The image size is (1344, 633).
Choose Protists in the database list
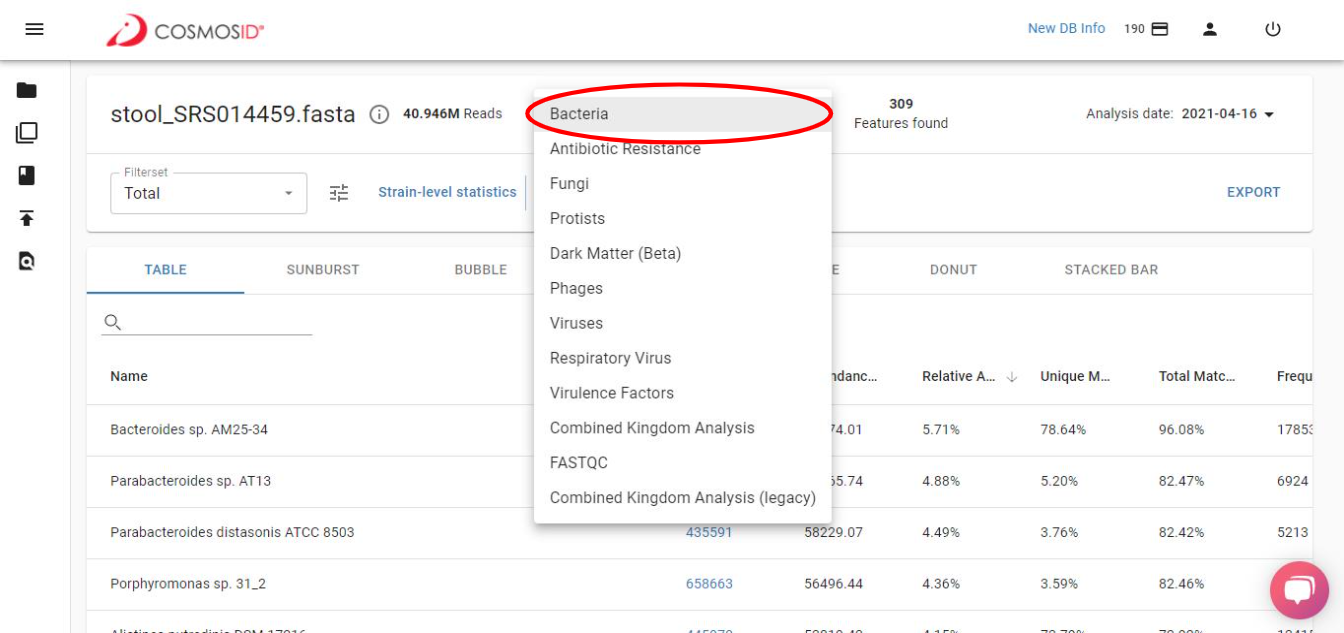pyautogui.click(x=683, y=219)
